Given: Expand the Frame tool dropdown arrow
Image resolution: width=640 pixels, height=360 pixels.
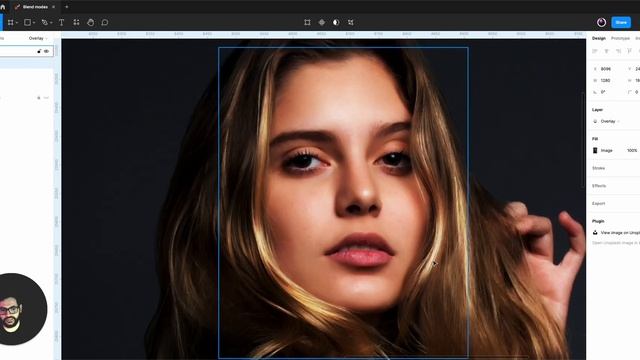Looking at the screenshot, I should point(17,23).
